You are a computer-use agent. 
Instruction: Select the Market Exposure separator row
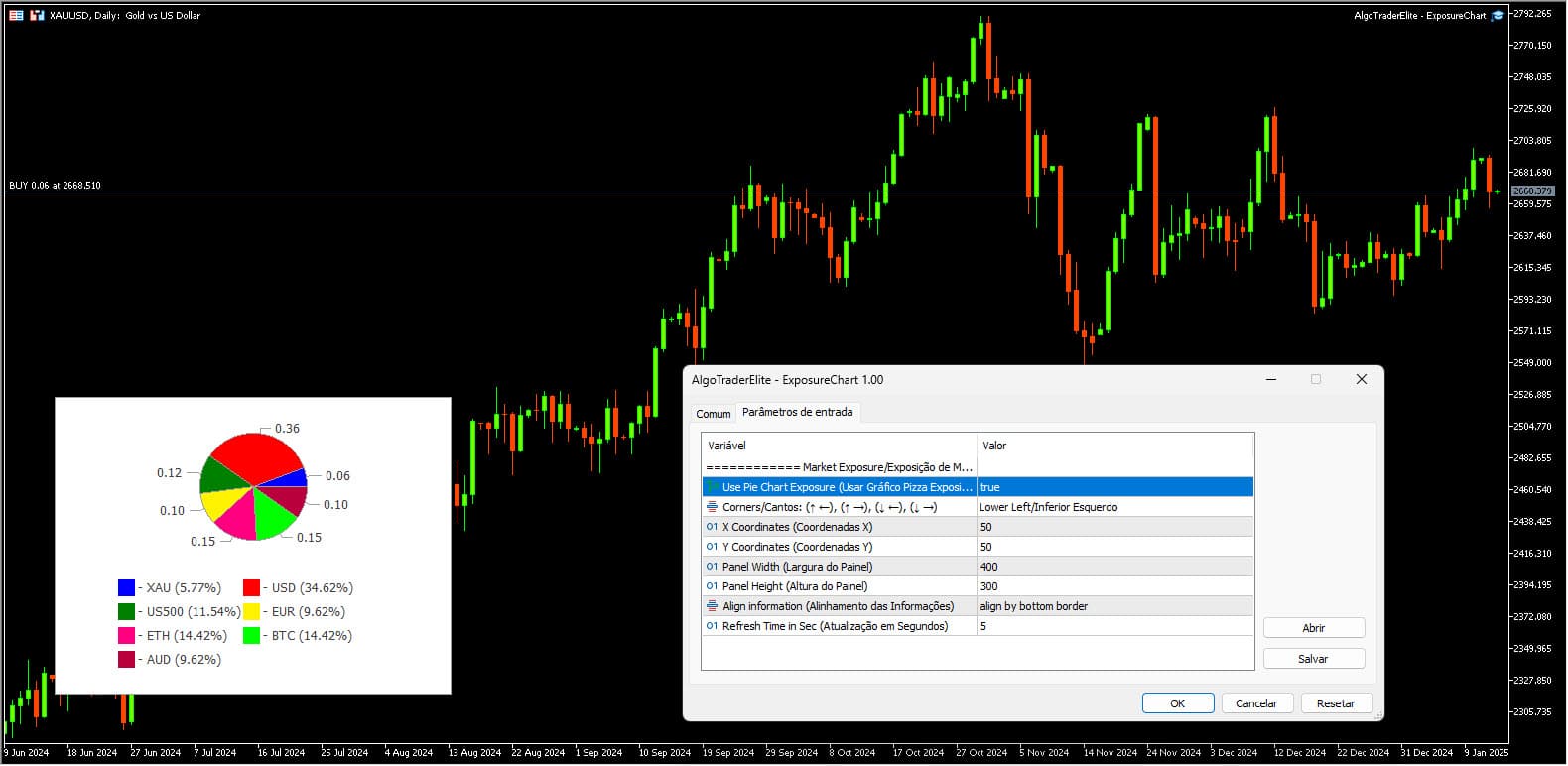[x=978, y=467]
